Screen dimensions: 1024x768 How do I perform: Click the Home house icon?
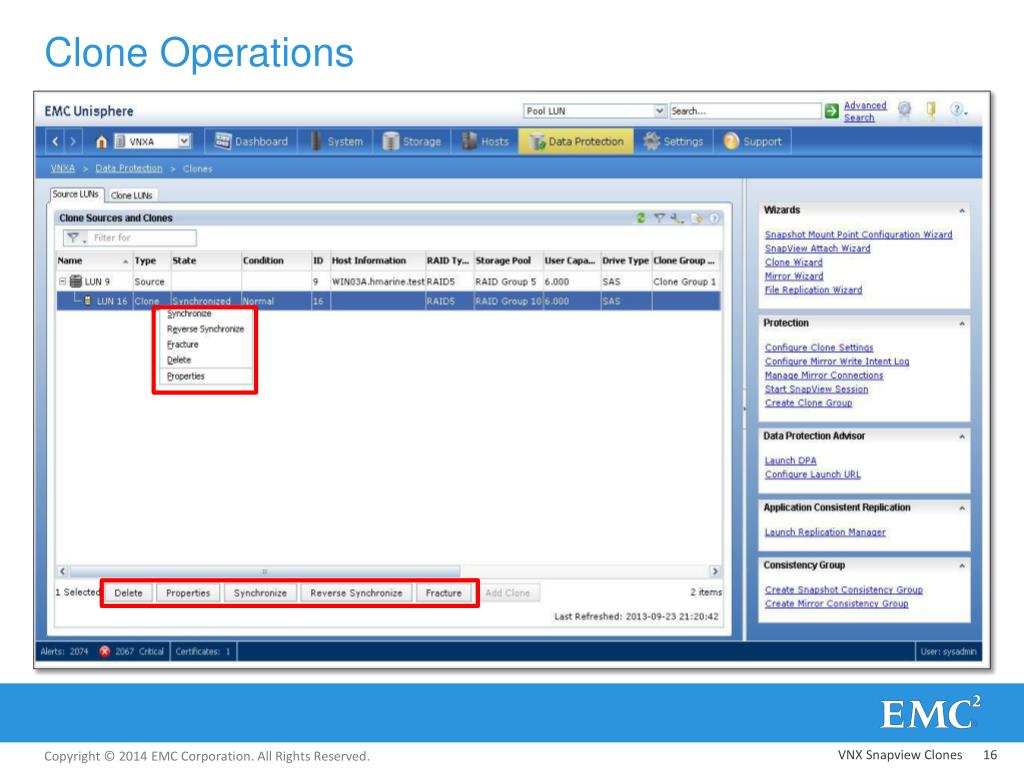(101, 142)
